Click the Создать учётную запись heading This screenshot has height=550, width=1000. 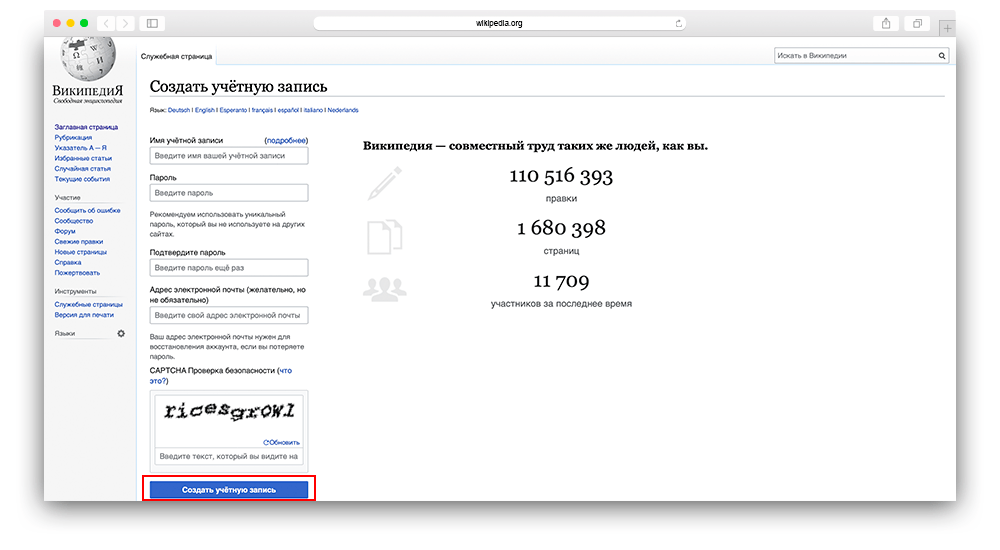tap(239, 87)
